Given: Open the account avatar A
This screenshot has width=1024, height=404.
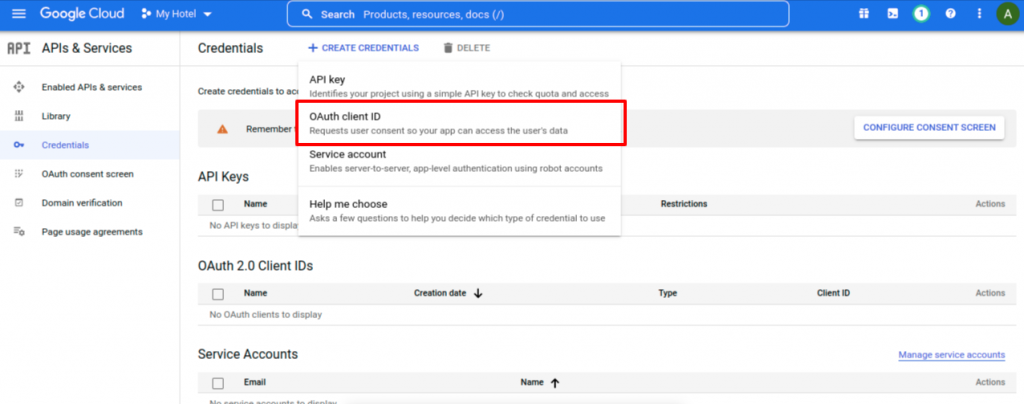Looking at the screenshot, I should (1008, 14).
